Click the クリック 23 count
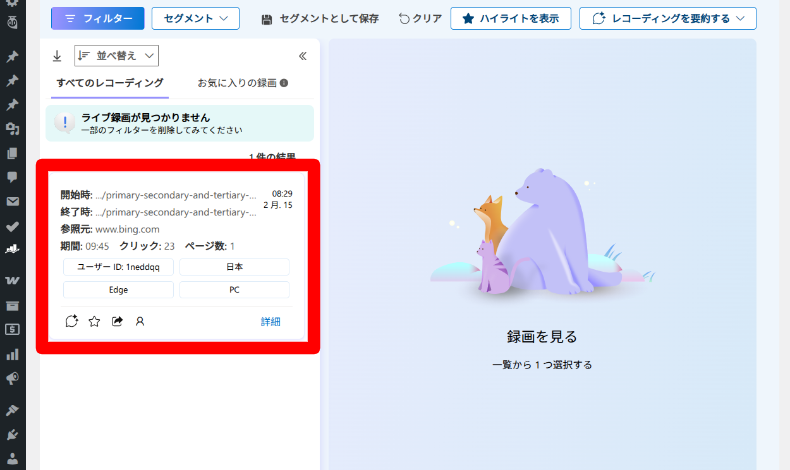 [147, 246]
